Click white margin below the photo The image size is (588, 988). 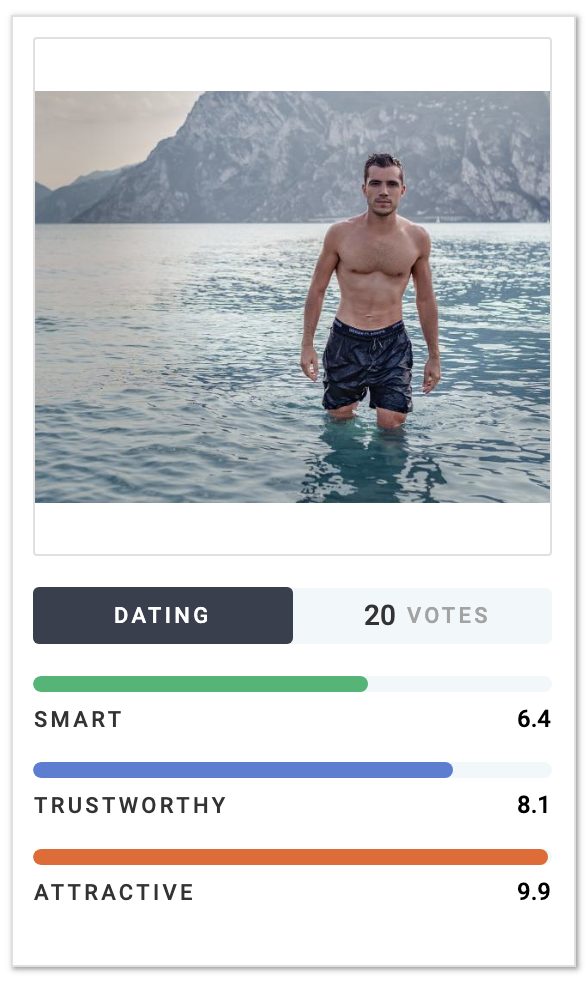tap(292, 528)
